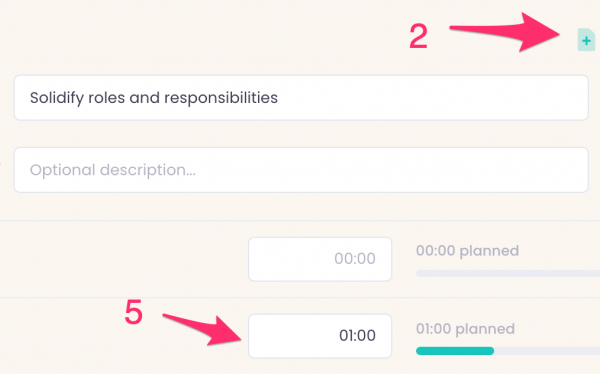
Task: Click the '01:00 planned' label
Action: point(465,329)
